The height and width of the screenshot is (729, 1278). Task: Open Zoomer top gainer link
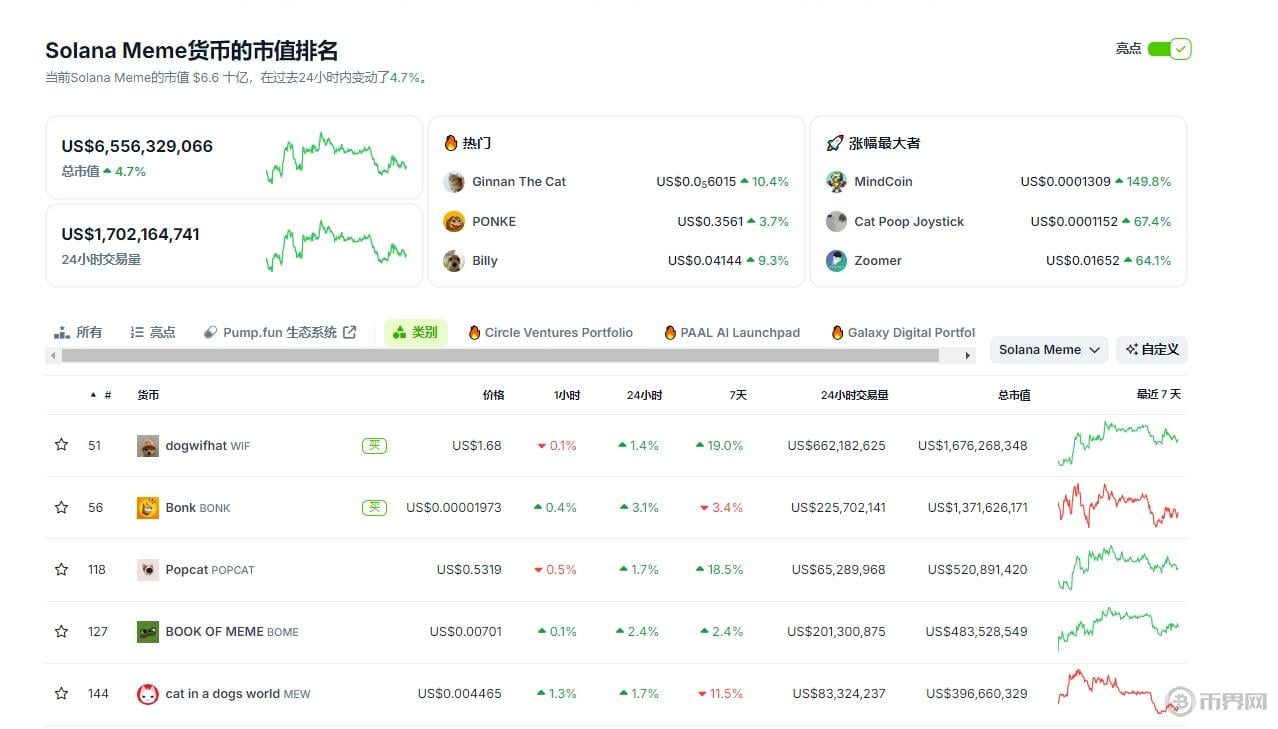878,261
